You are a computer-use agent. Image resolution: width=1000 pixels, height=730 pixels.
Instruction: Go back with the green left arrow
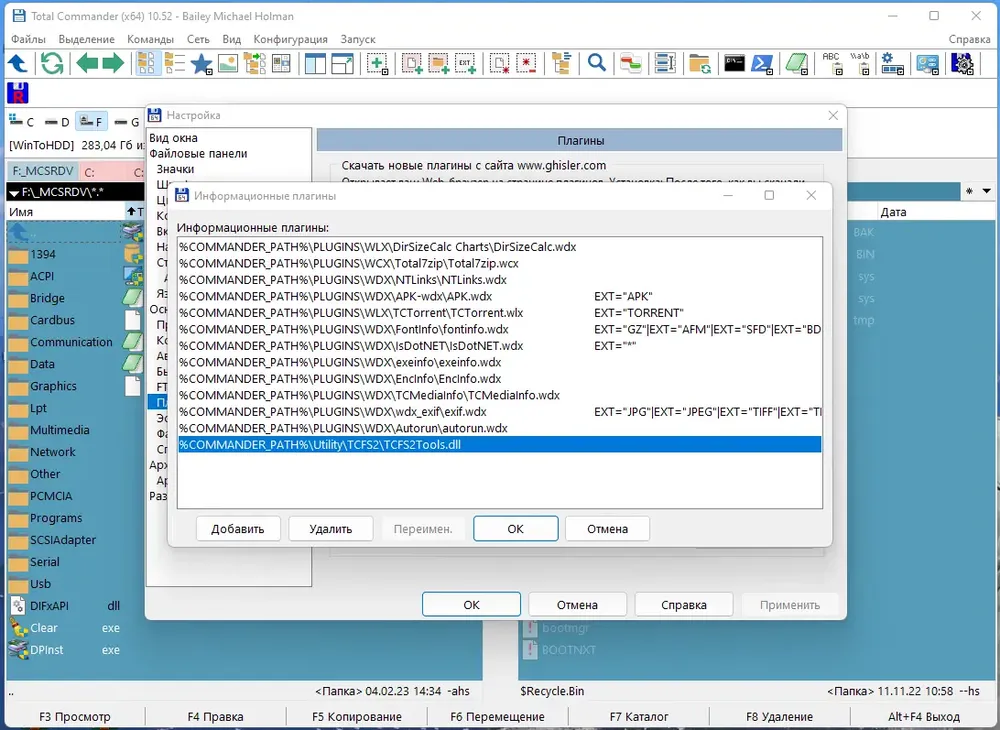click(87, 63)
